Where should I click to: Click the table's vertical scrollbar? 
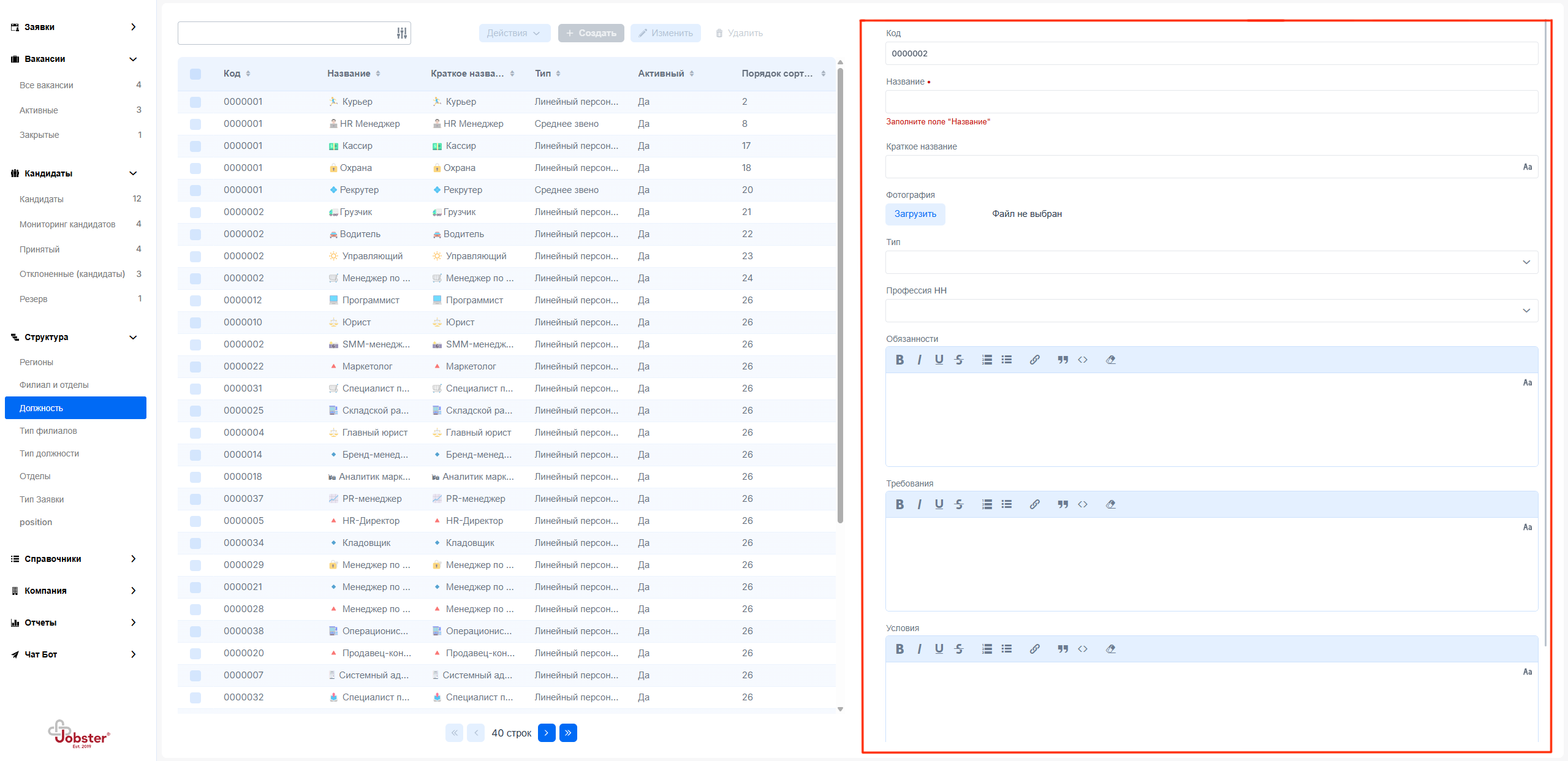tap(840, 294)
